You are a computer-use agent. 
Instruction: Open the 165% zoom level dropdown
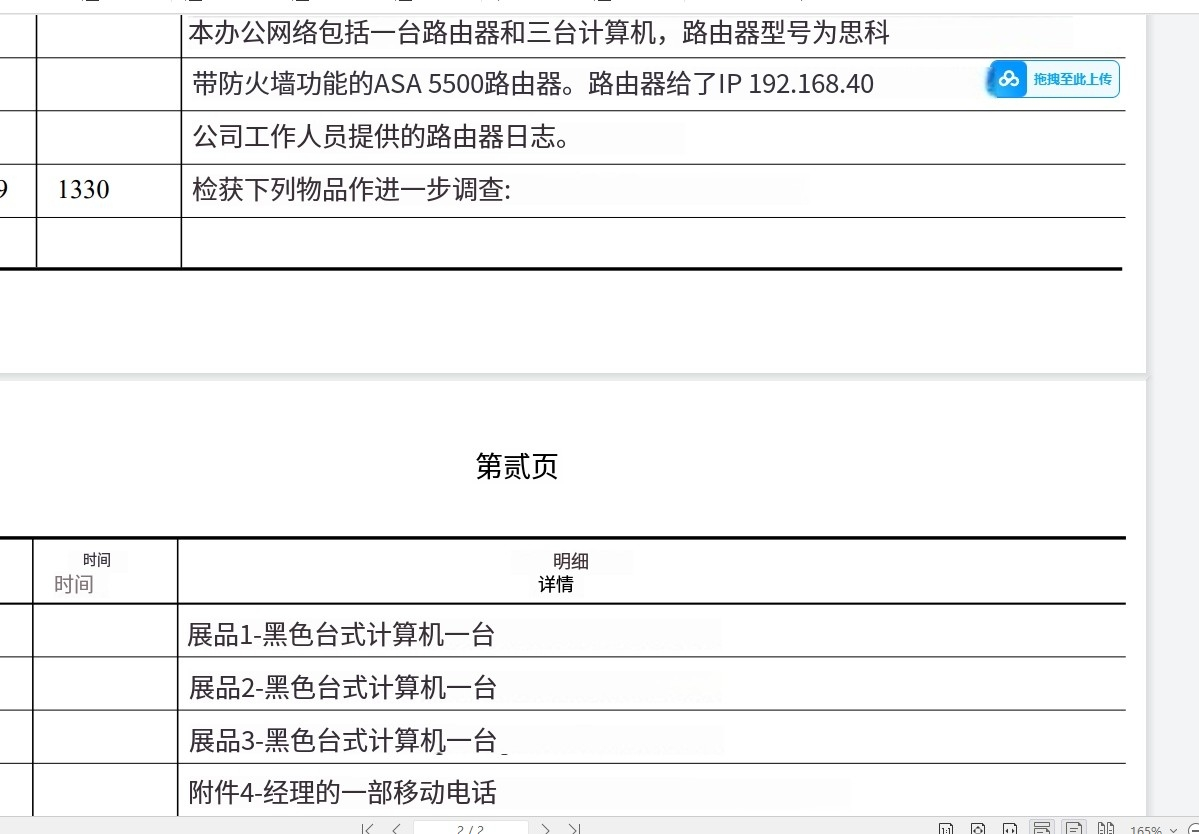[x=1152, y=830]
